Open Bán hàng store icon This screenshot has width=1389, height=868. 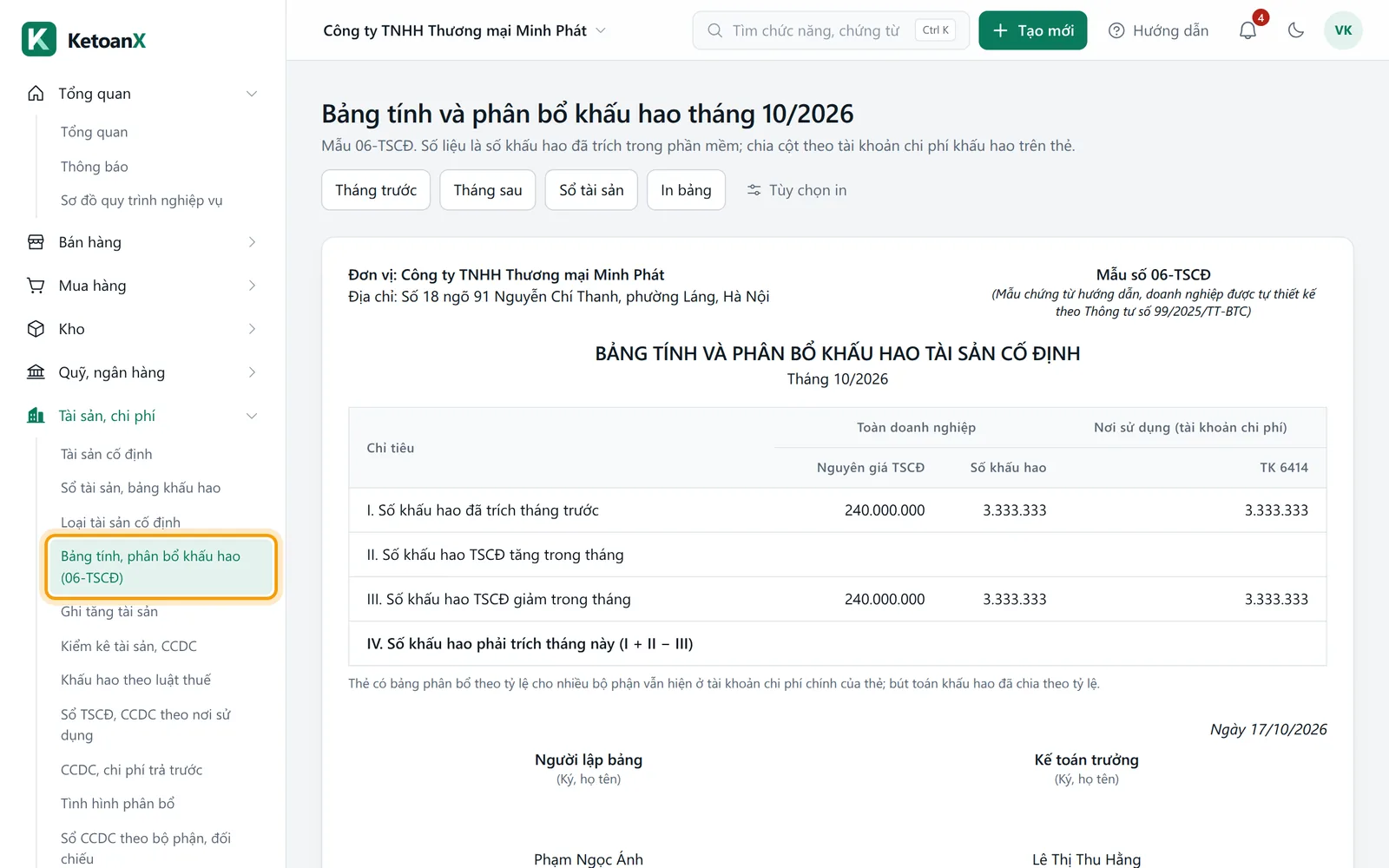click(36, 242)
